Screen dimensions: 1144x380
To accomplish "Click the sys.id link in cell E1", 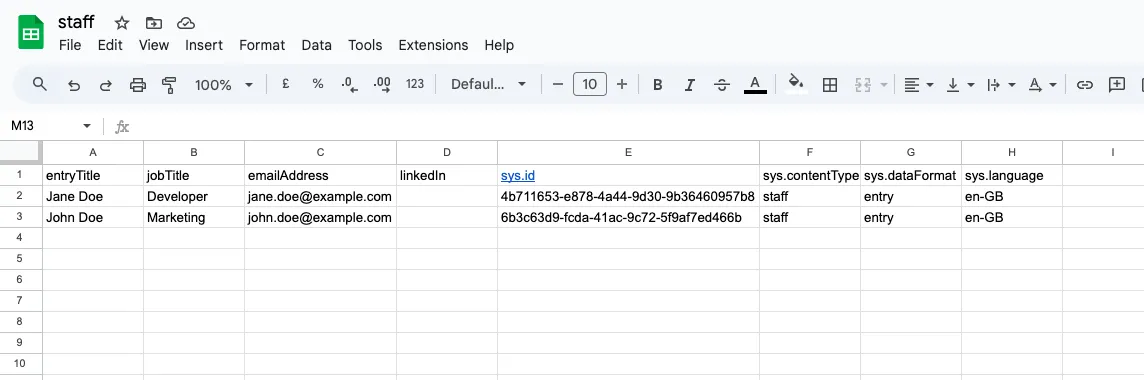I will [518, 176].
